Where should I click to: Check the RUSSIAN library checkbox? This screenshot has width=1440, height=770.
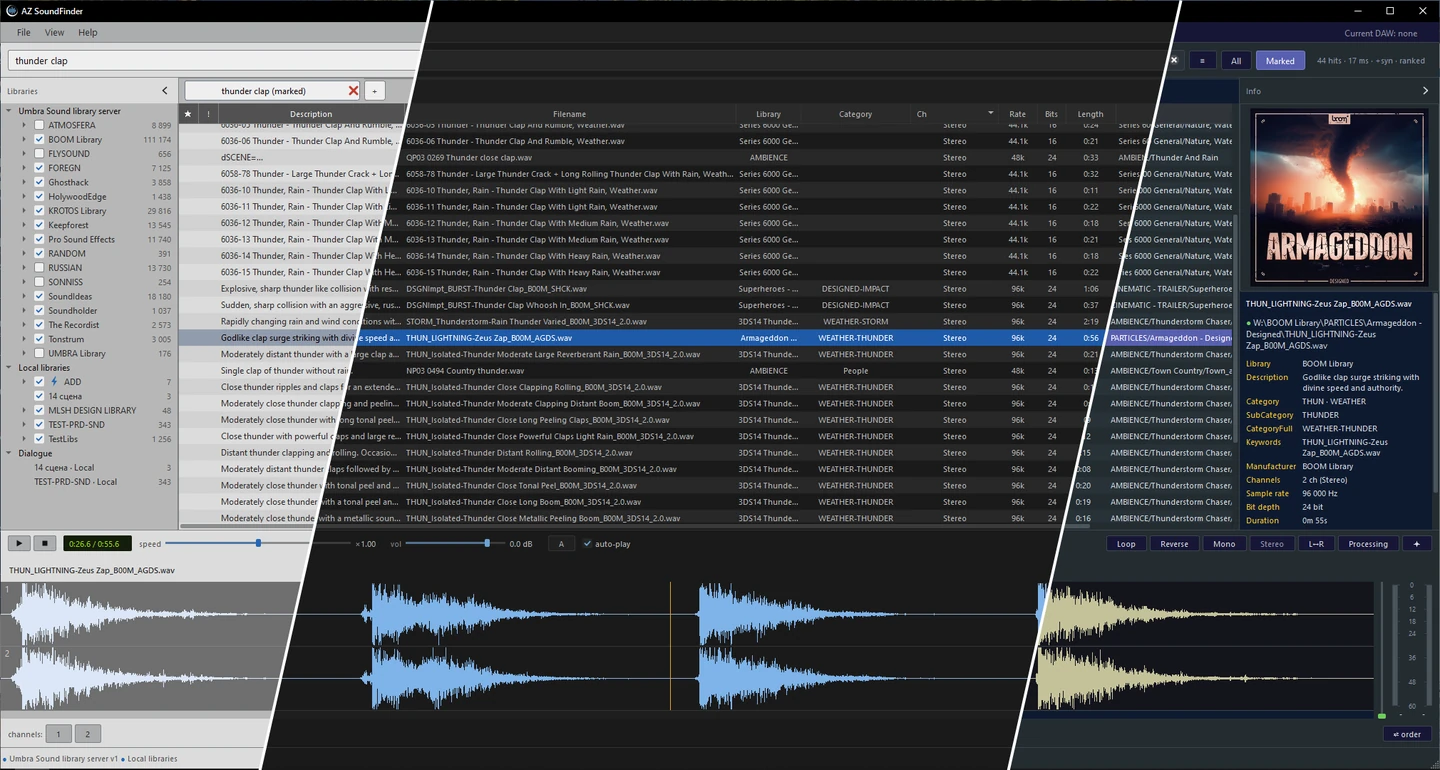point(39,268)
